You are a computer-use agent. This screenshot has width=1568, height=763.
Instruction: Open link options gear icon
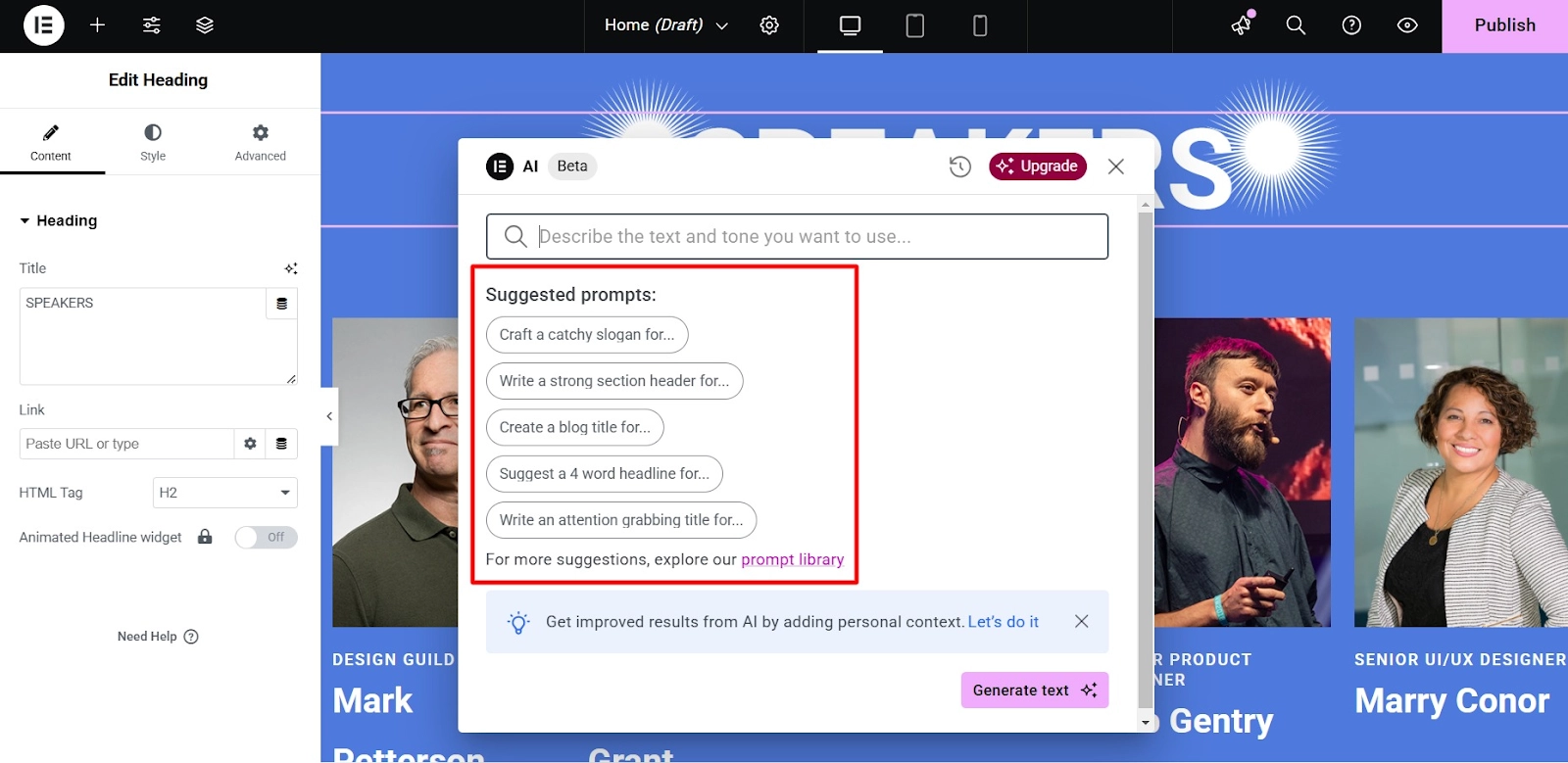[250, 444]
